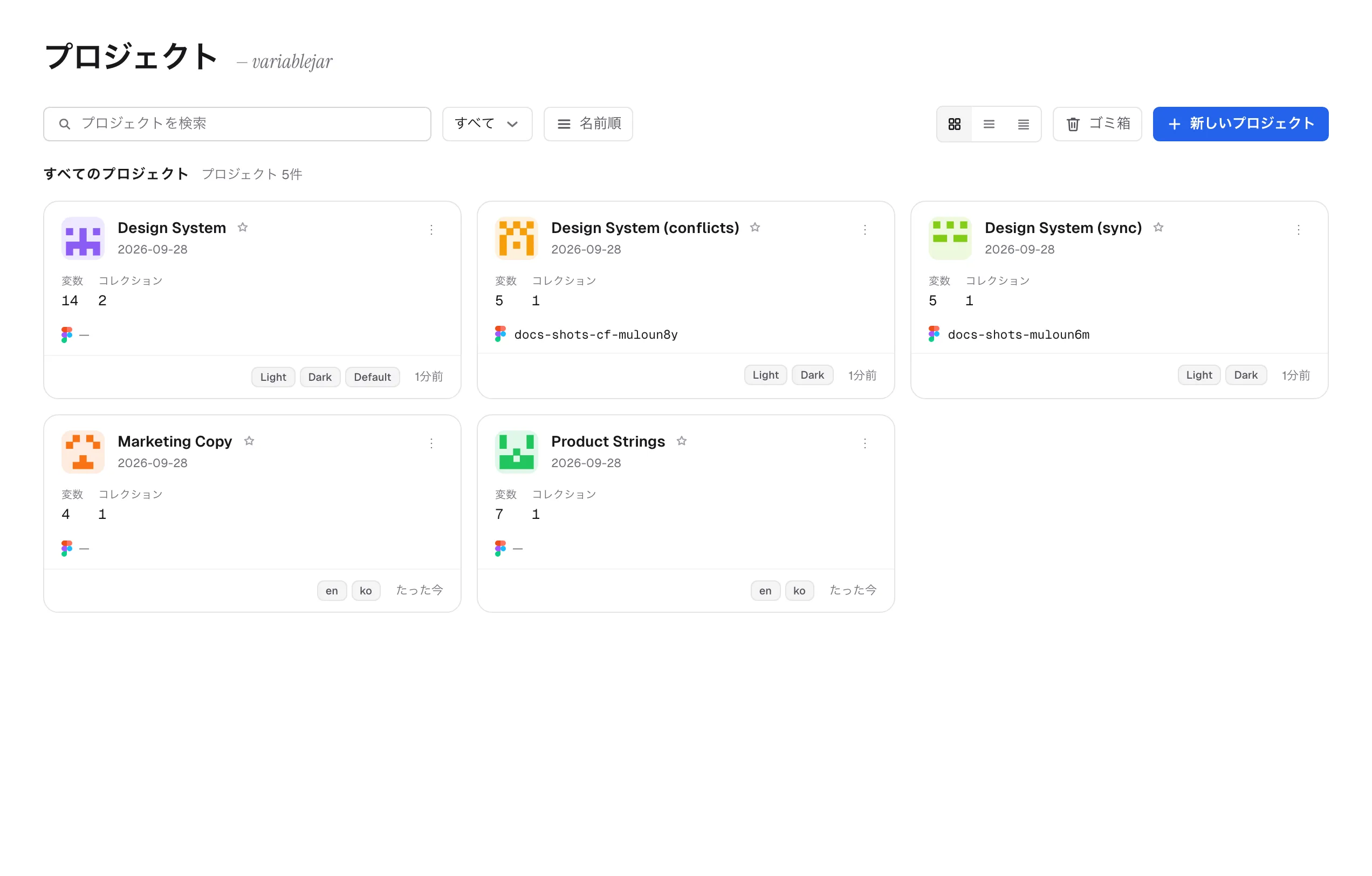The width and height of the screenshot is (1372, 876).
Task: Expand the すべて filter dropdown
Action: point(487,124)
